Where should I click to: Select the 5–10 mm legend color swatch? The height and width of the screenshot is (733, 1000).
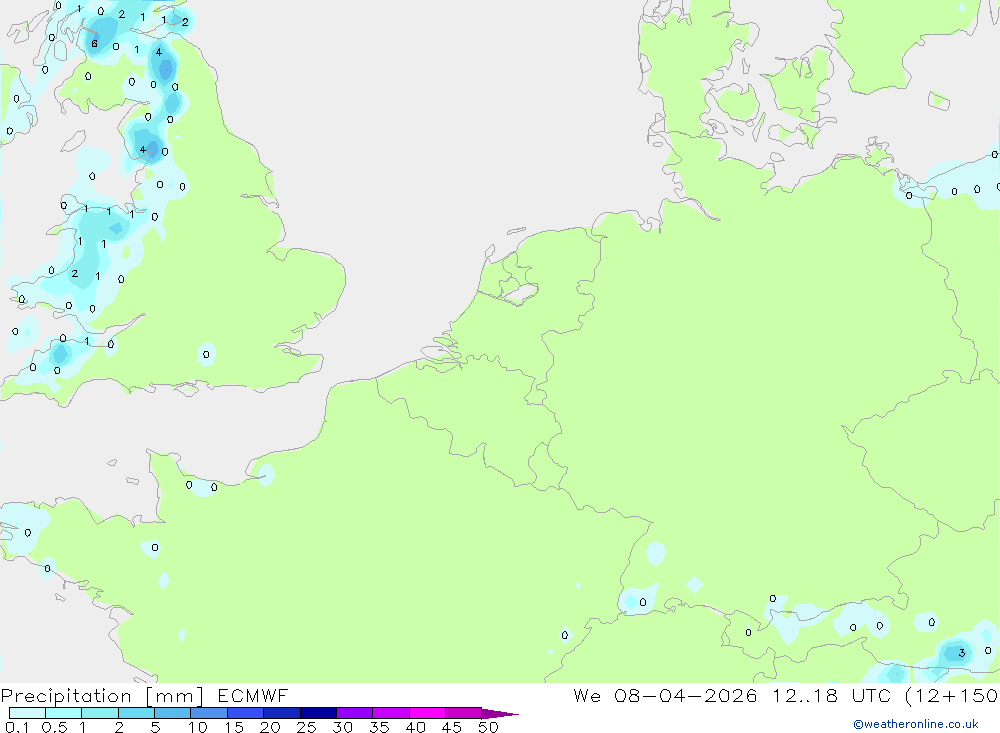(x=173, y=713)
